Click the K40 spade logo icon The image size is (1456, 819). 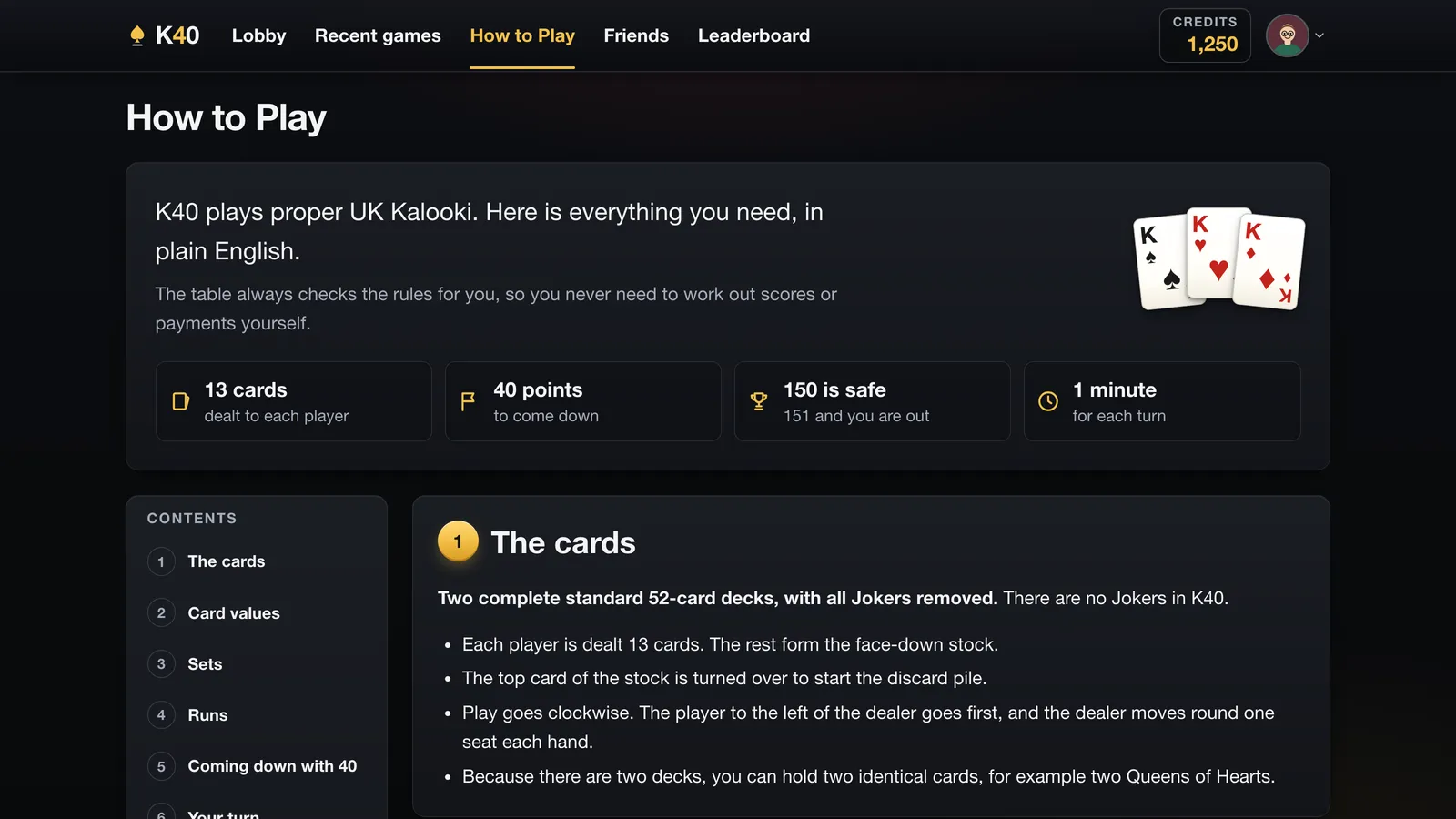pyautogui.click(x=137, y=35)
